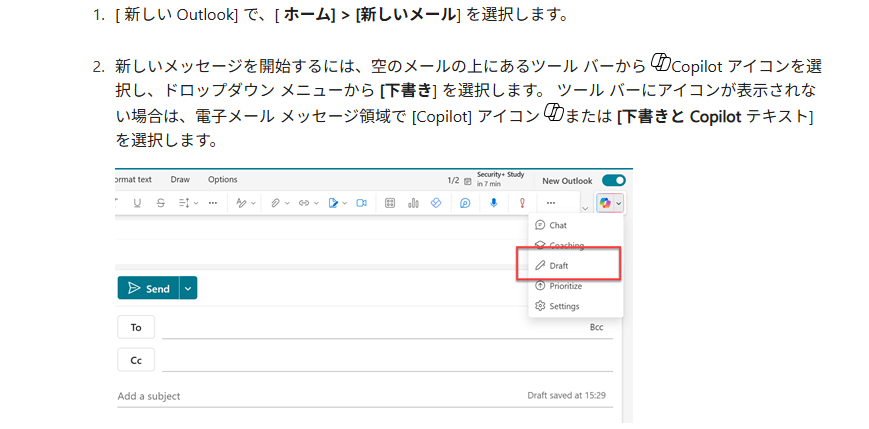Screen dimensions: 869x429
Task: Show the Bcc field link
Action: coord(596,328)
